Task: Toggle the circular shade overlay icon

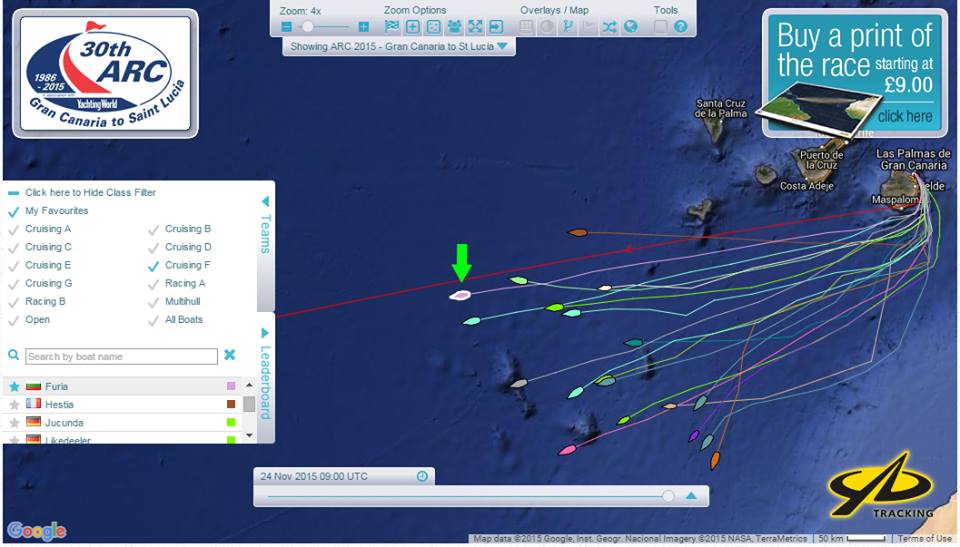Action: (547, 26)
